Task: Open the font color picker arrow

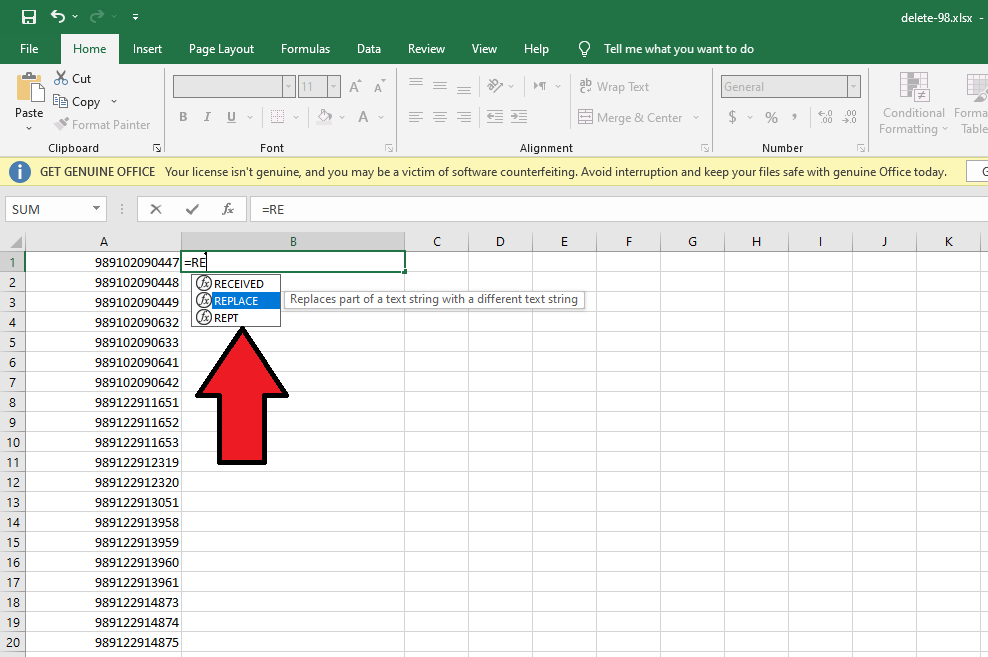Action: pyautogui.click(x=381, y=117)
